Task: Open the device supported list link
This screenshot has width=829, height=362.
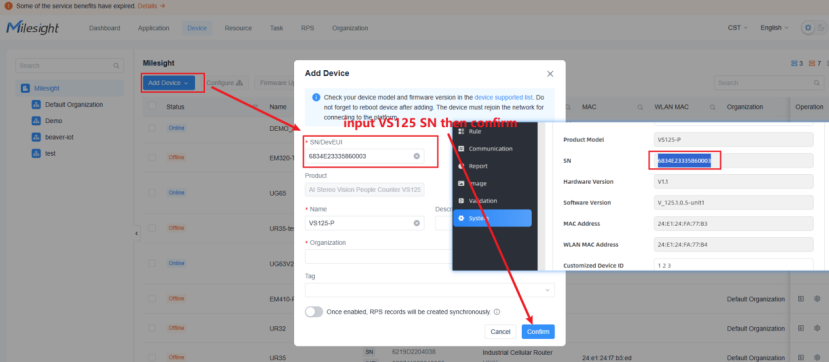Action: point(503,98)
